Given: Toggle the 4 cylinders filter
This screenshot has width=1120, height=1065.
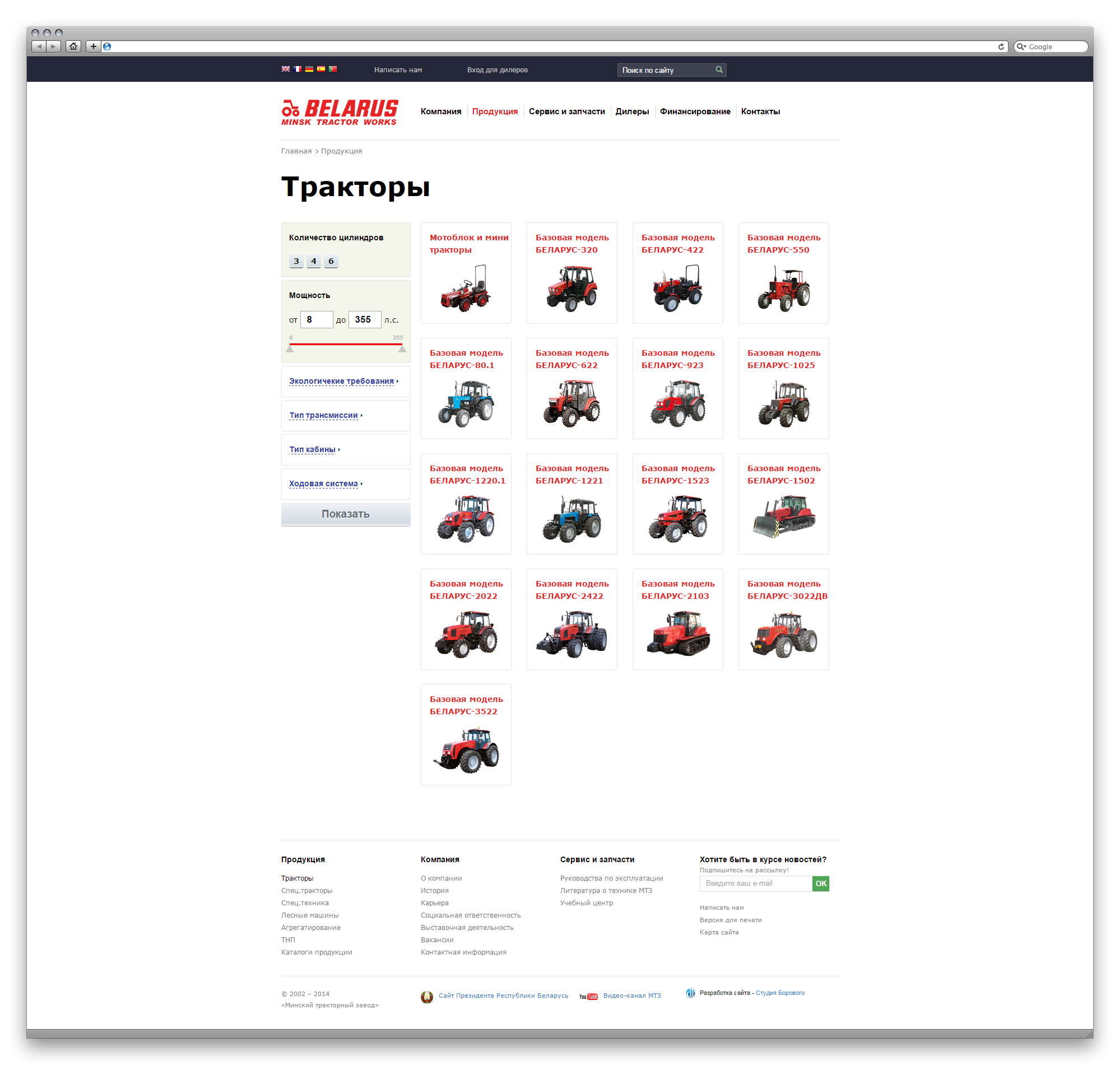Looking at the screenshot, I should [313, 261].
